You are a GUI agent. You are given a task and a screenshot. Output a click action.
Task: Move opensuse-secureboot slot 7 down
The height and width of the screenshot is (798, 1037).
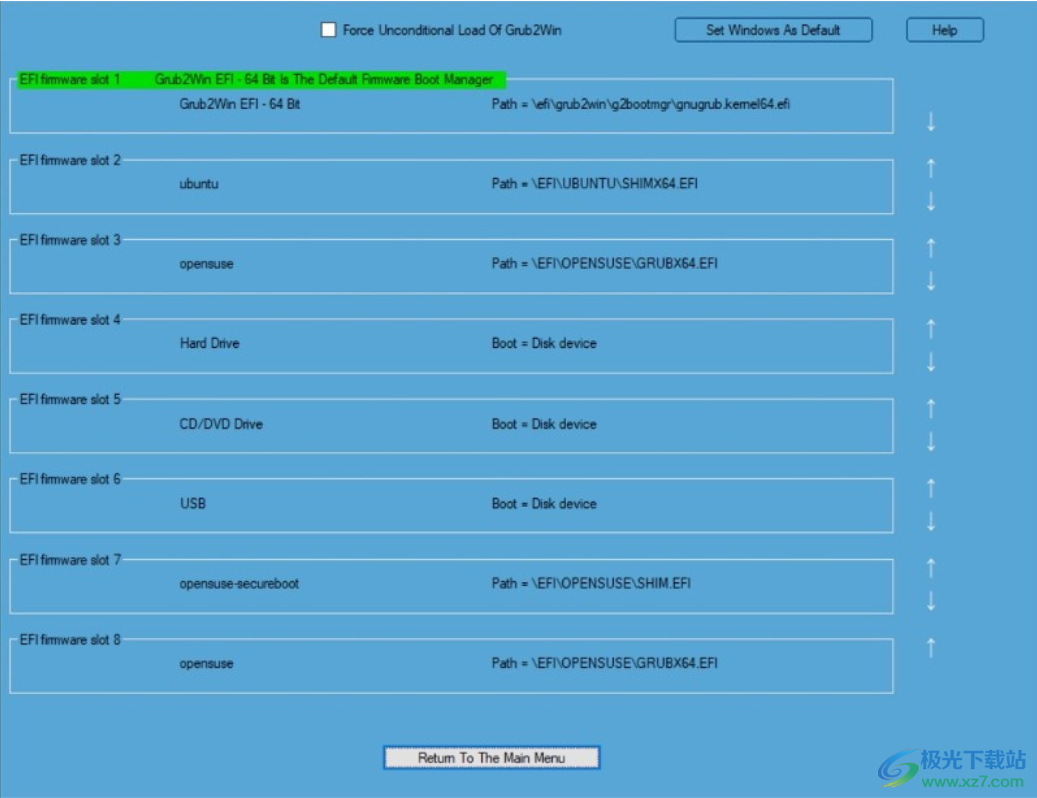click(931, 601)
